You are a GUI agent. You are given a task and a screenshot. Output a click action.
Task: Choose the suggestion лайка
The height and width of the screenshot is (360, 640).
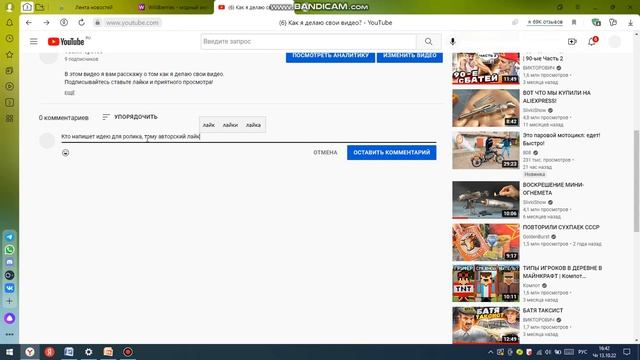[x=253, y=125]
